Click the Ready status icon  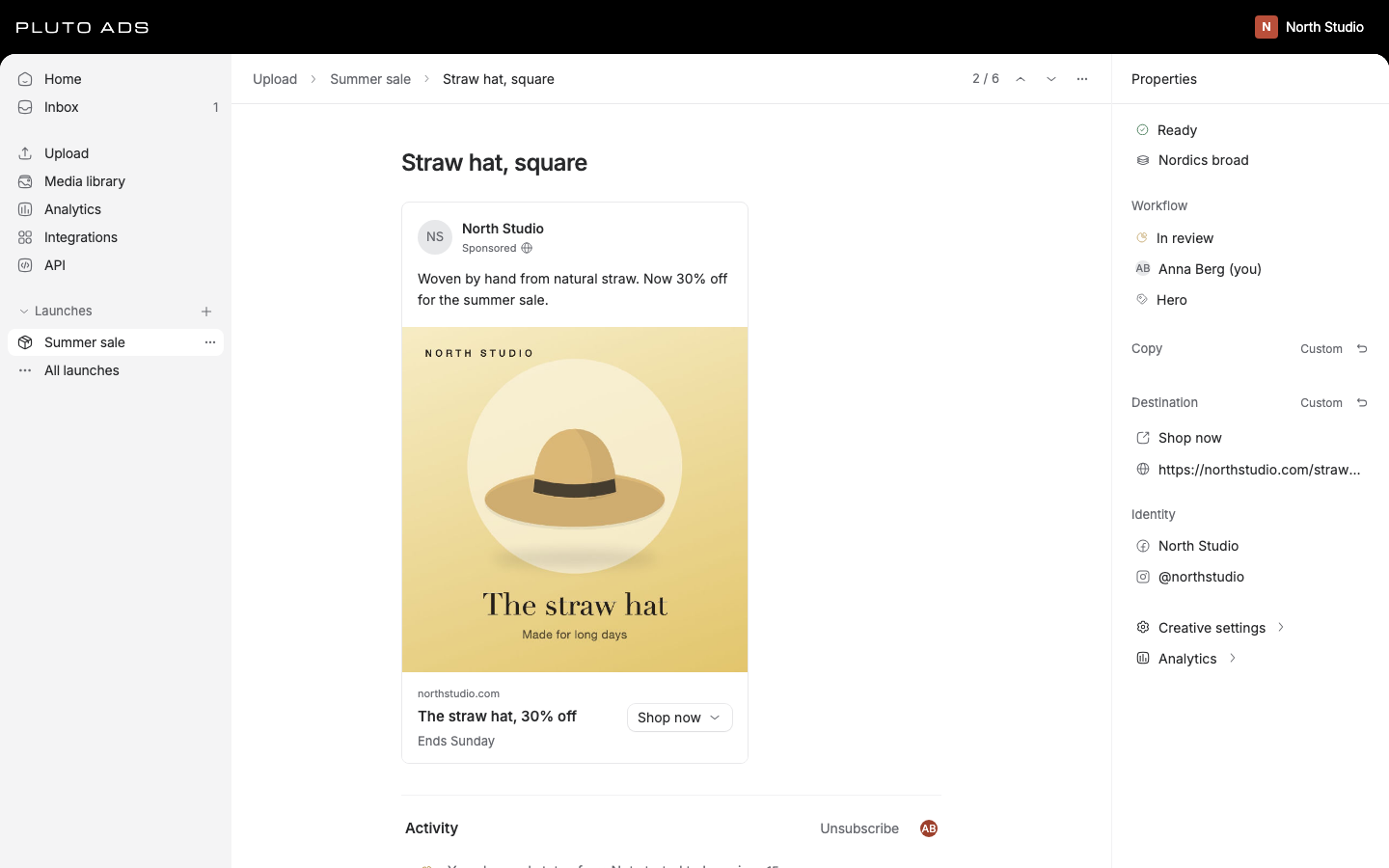click(x=1143, y=130)
